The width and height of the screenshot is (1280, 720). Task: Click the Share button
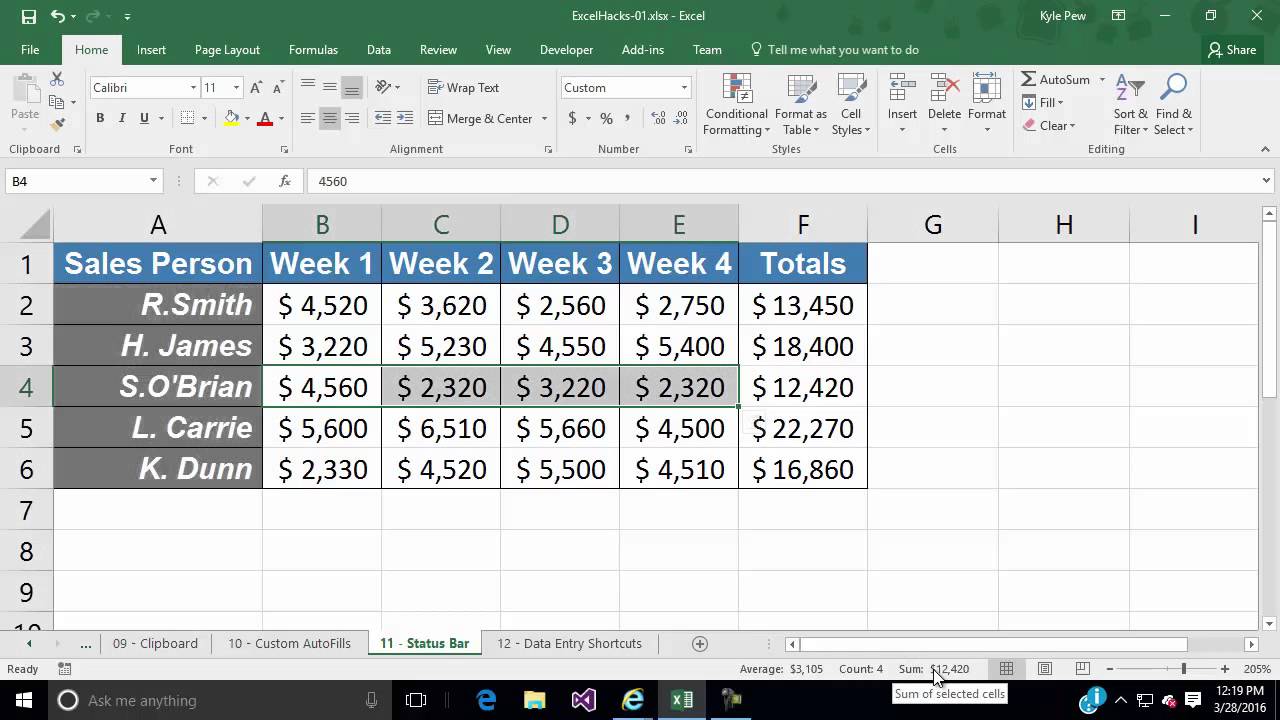point(1231,49)
